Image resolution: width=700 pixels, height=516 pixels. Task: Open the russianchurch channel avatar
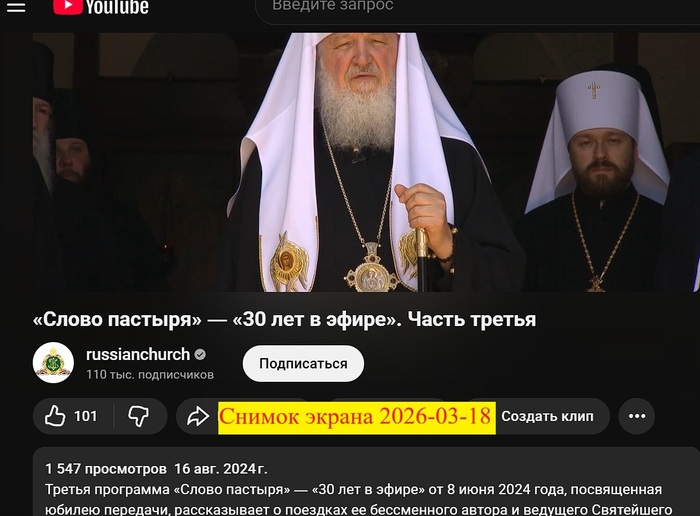[x=53, y=362]
